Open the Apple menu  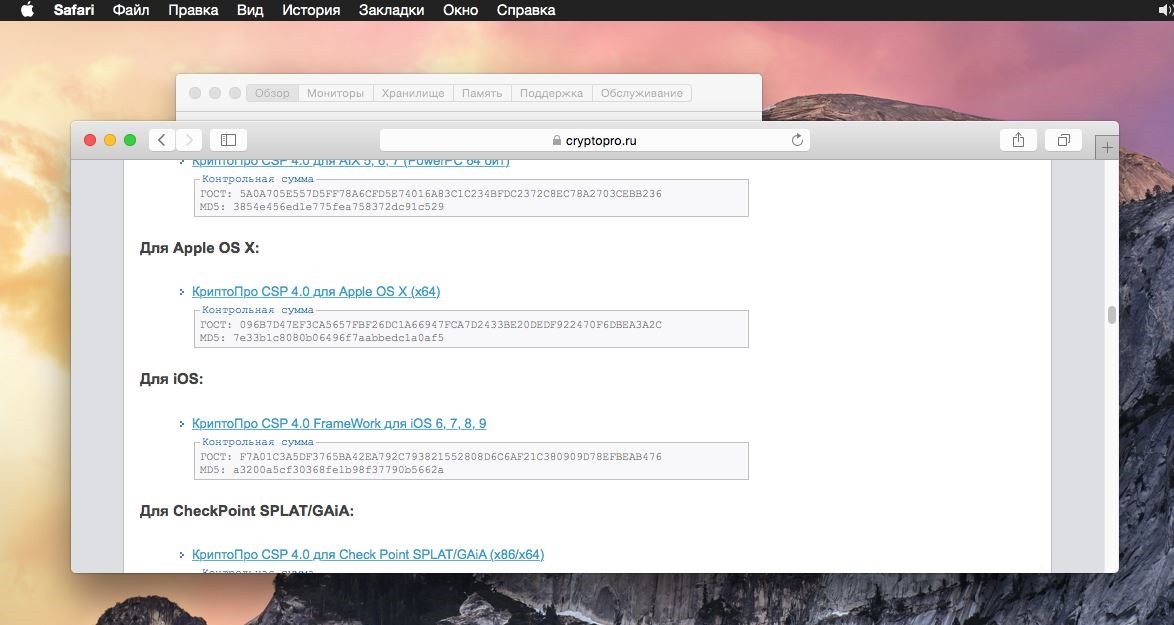point(27,10)
